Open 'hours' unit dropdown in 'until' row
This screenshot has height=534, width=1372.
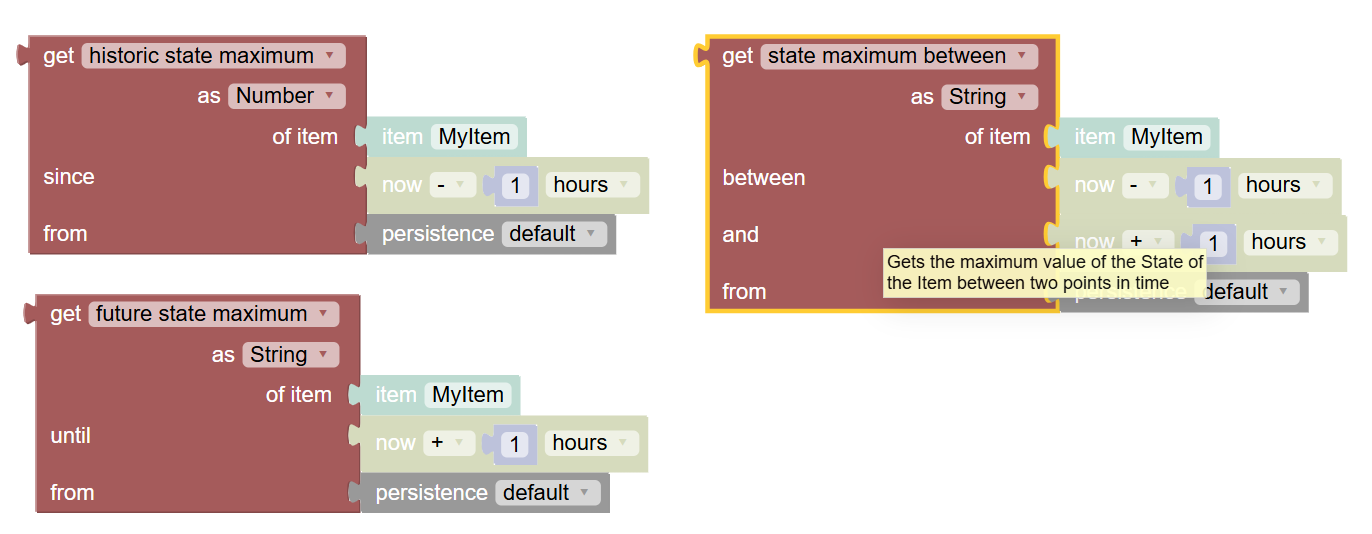pos(591,443)
